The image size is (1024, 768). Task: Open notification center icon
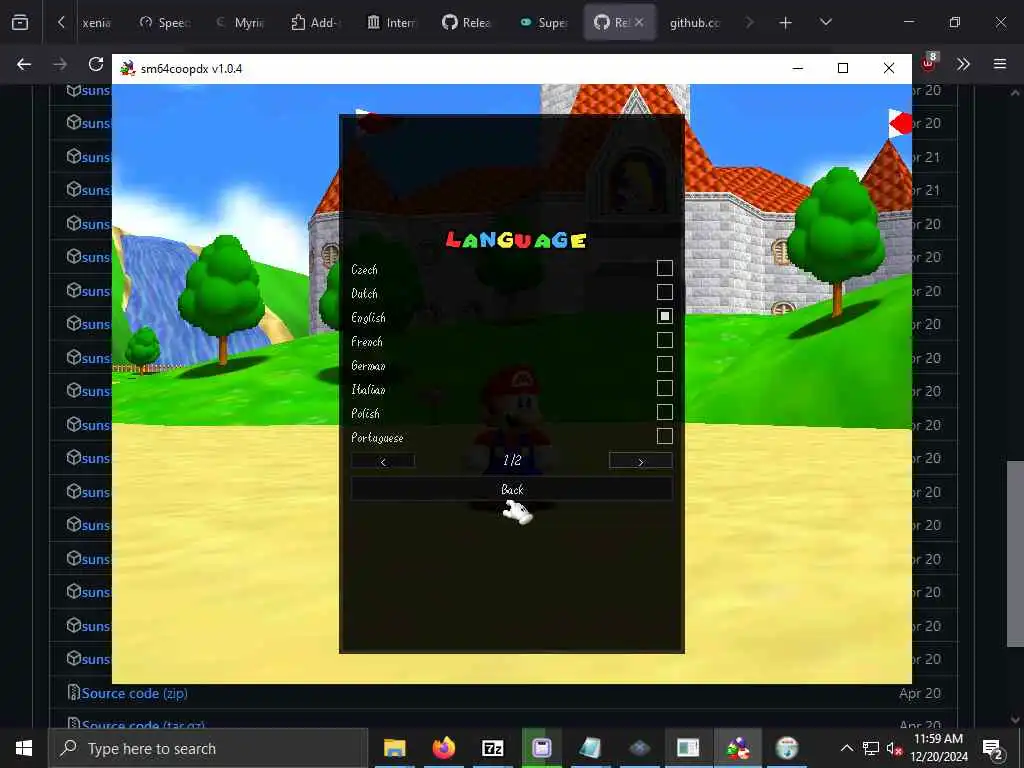pyautogui.click(x=993, y=748)
